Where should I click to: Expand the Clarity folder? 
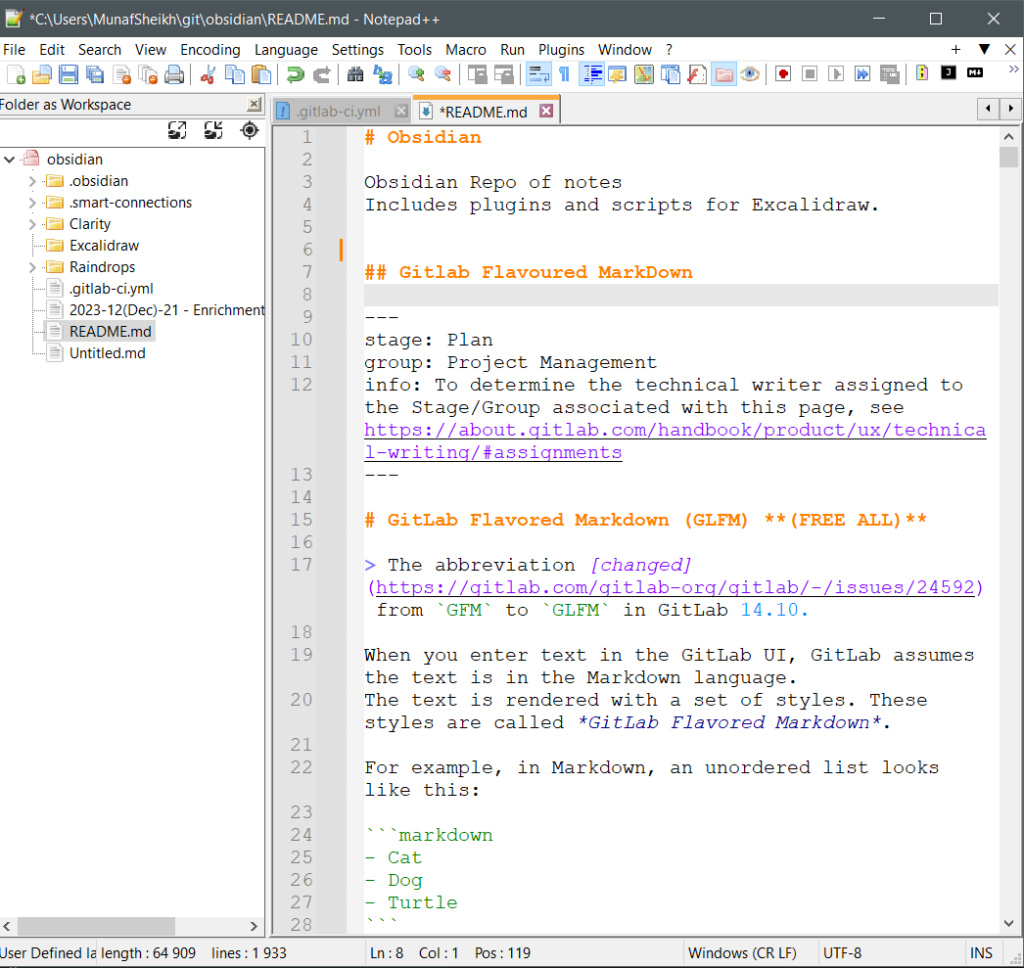point(32,224)
